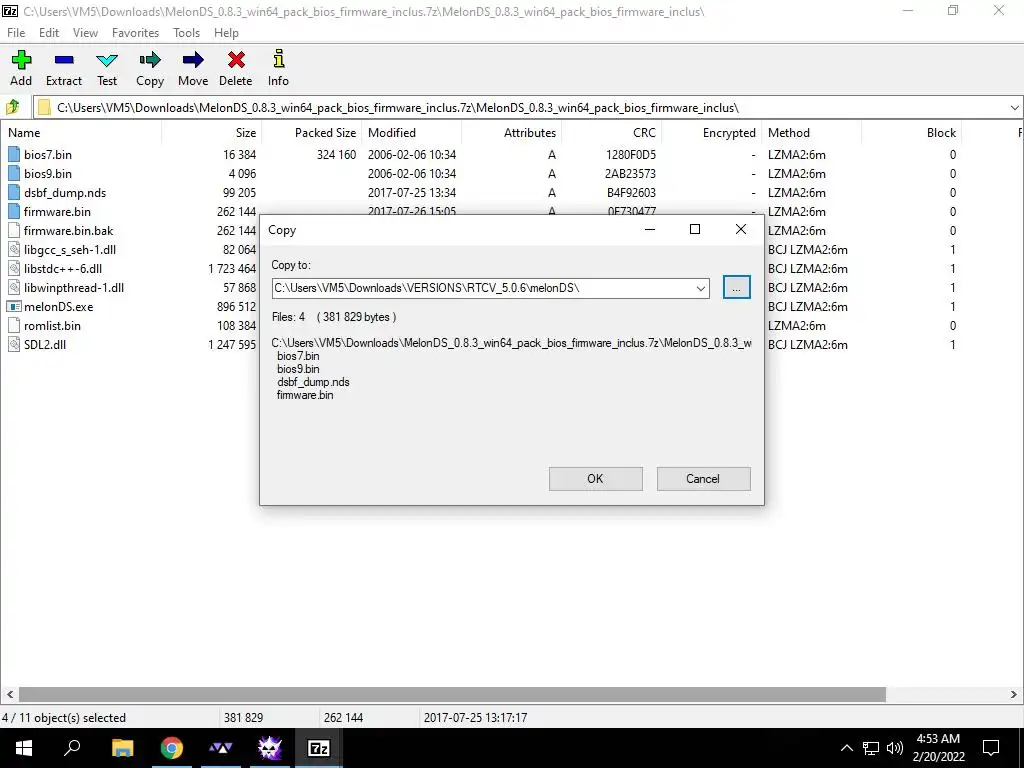Select the SDL2.dll file icon
The height and width of the screenshot is (768, 1024).
click(14, 344)
